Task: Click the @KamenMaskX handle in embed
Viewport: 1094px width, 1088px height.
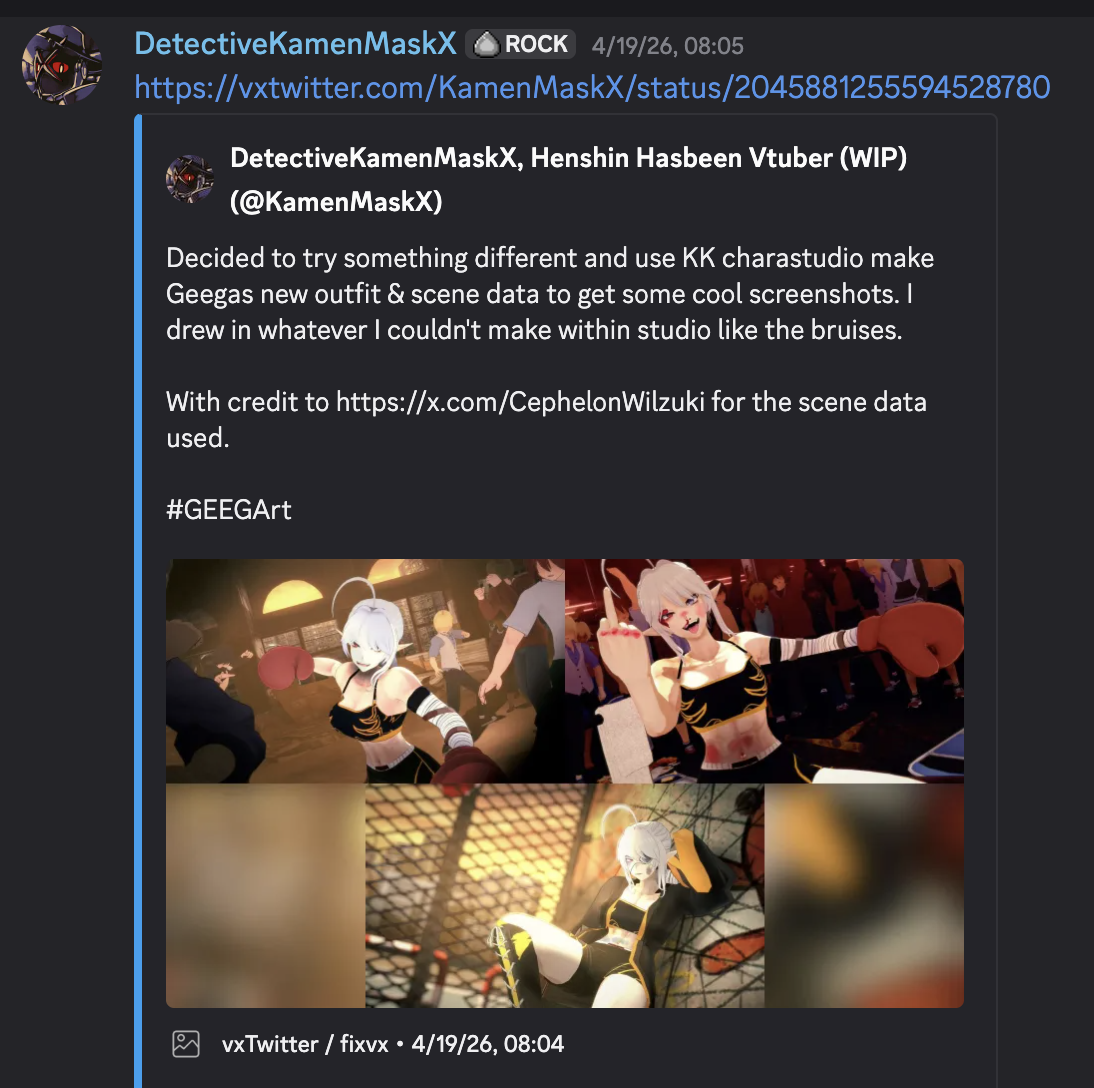Action: click(336, 202)
